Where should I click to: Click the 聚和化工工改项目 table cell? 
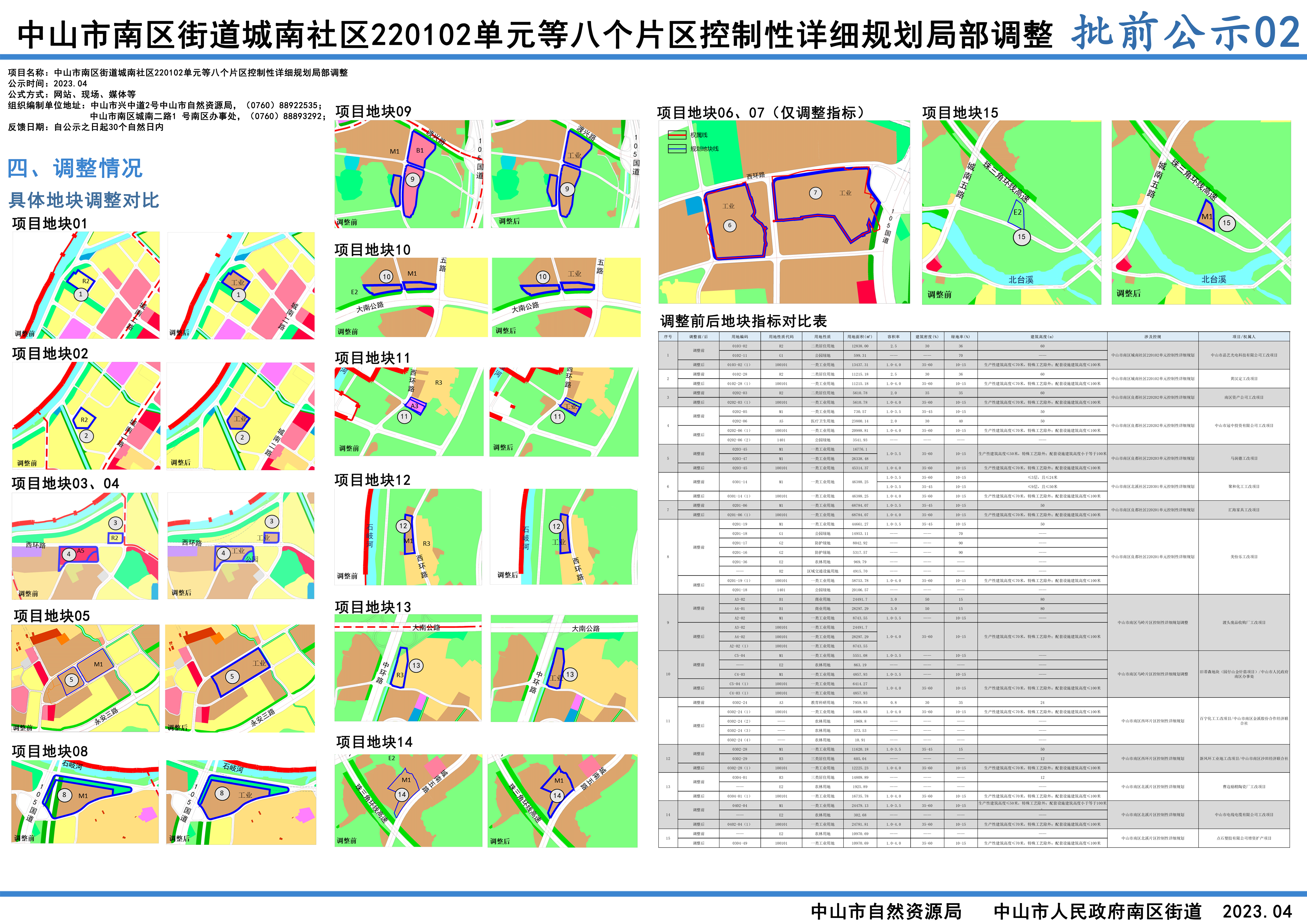coord(1244,486)
